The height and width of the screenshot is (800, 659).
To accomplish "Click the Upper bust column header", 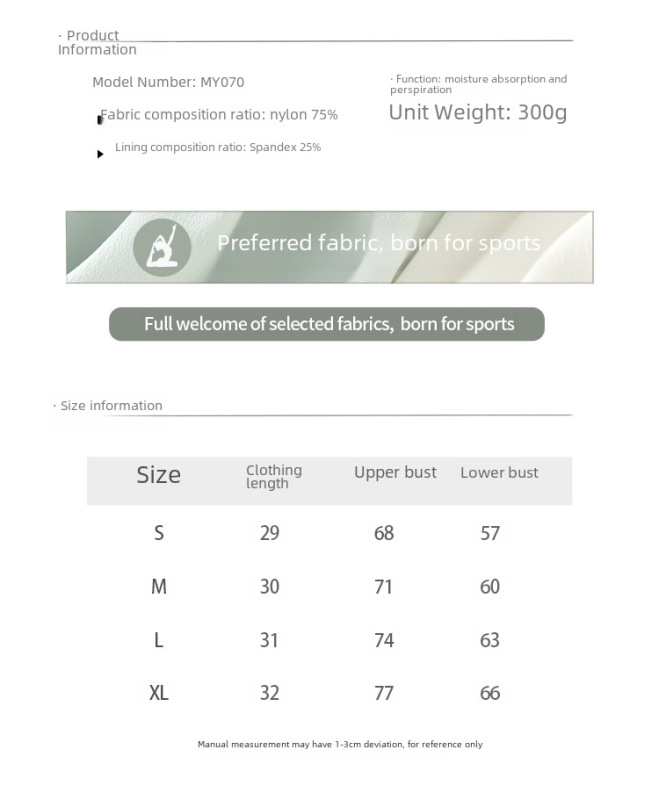I will [395, 472].
